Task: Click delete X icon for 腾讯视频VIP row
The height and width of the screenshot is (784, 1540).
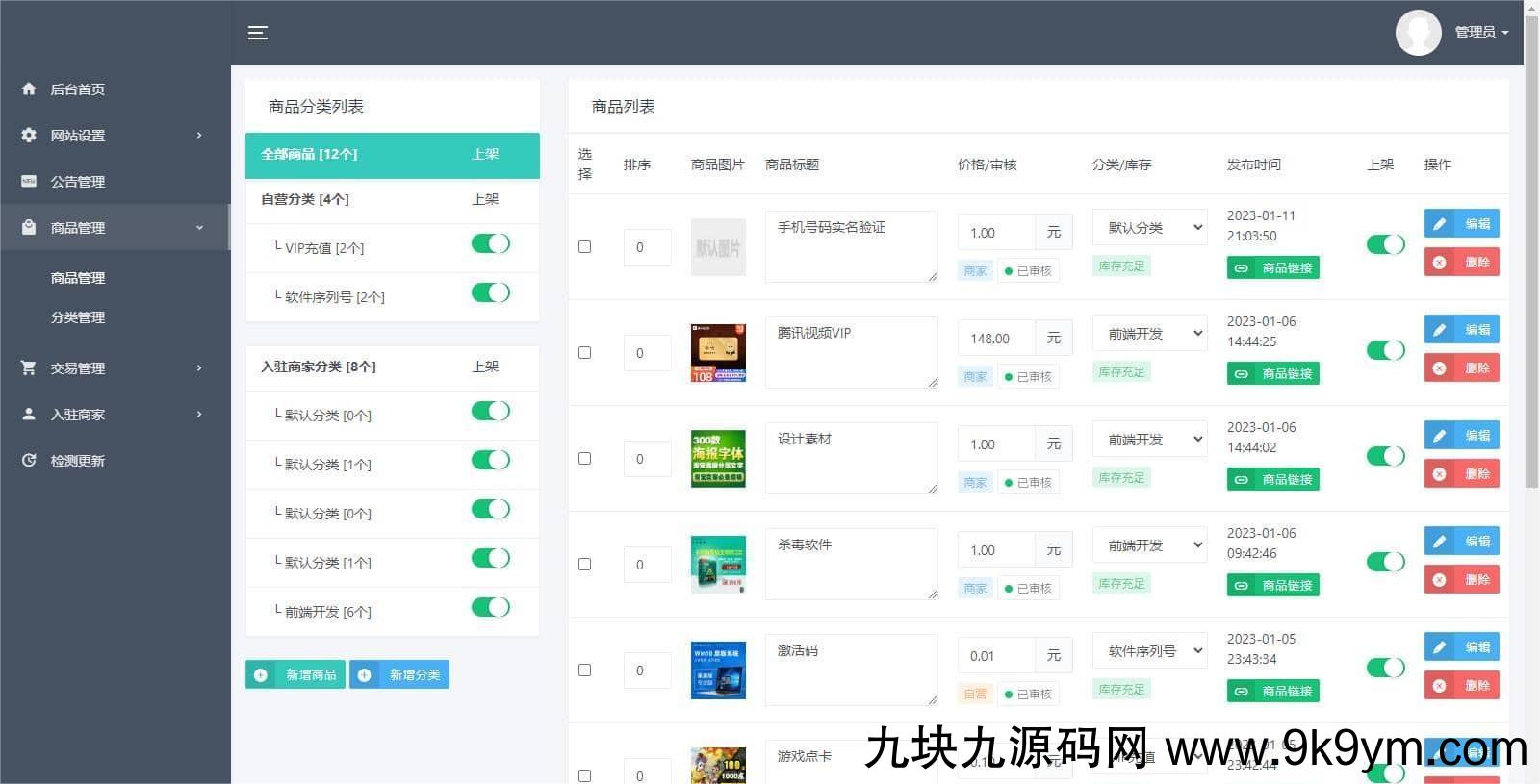Action: (x=1440, y=368)
